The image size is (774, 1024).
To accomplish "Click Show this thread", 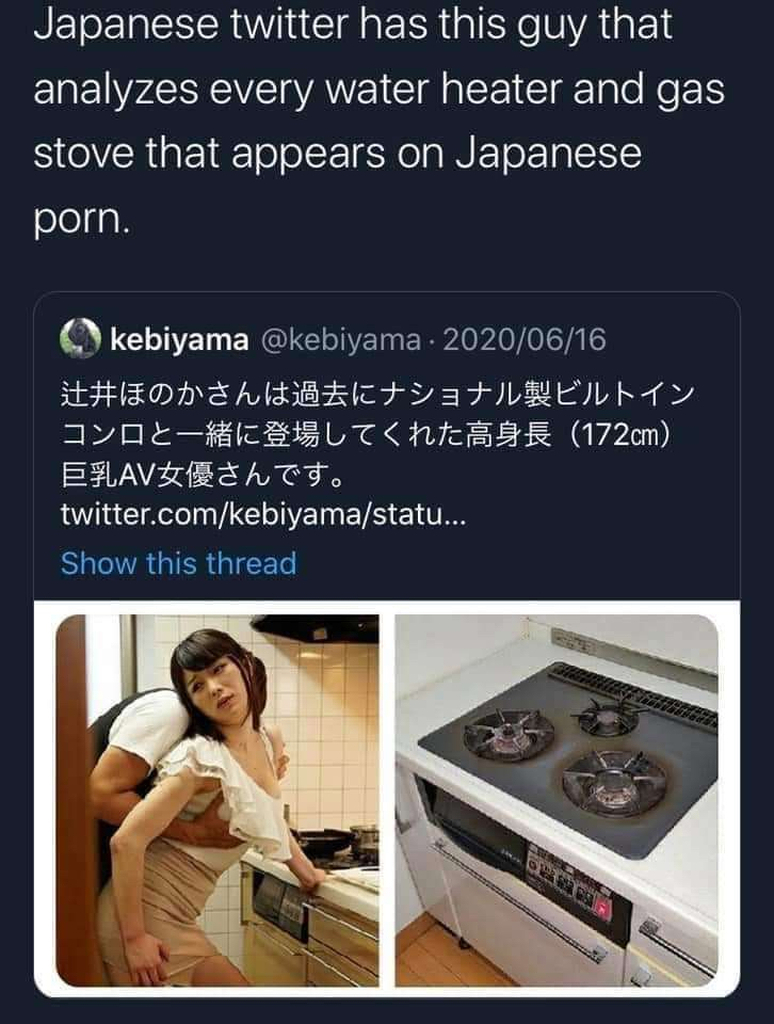I will click(178, 563).
